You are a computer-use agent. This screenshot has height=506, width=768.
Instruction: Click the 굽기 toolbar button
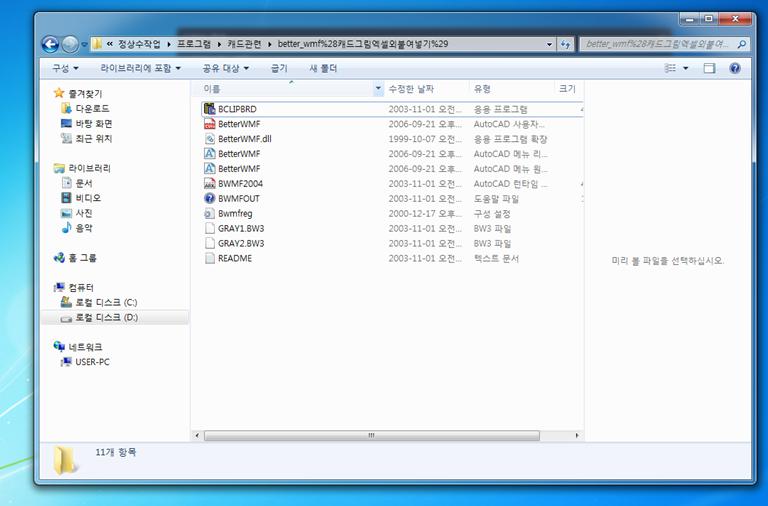click(279, 68)
